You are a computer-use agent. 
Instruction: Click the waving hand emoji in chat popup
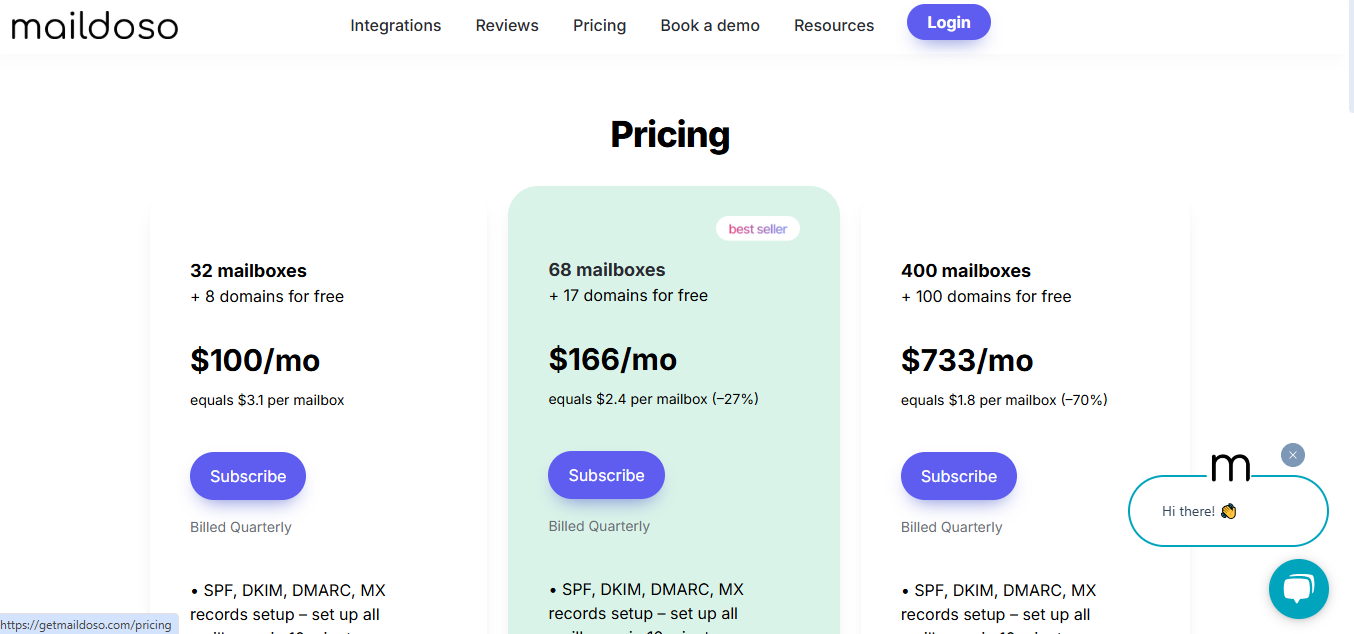pyautogui.click(x=1228, y=510)
